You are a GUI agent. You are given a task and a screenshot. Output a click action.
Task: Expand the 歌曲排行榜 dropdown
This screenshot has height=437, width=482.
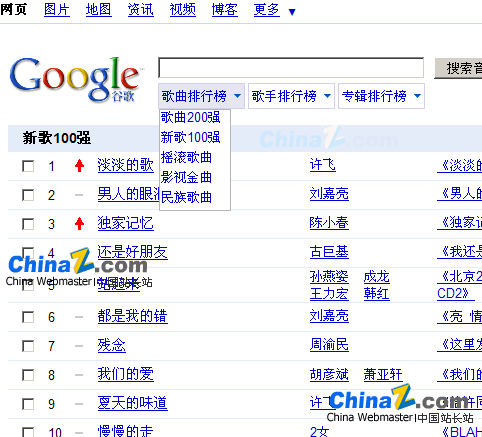click(201, 96)
